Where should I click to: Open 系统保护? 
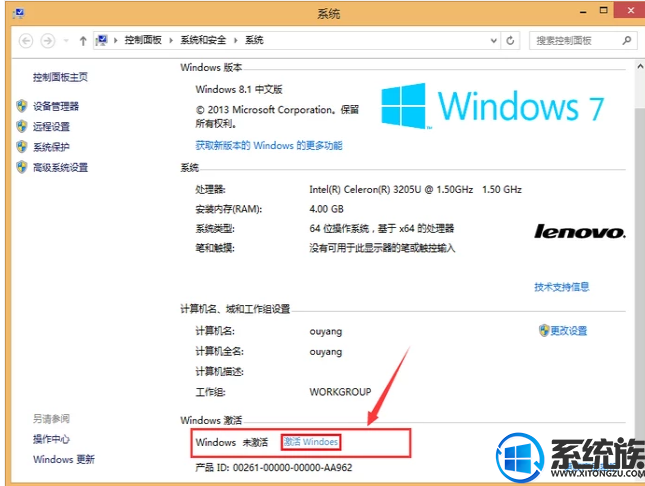pyautogui.click(x=51, y=147)
